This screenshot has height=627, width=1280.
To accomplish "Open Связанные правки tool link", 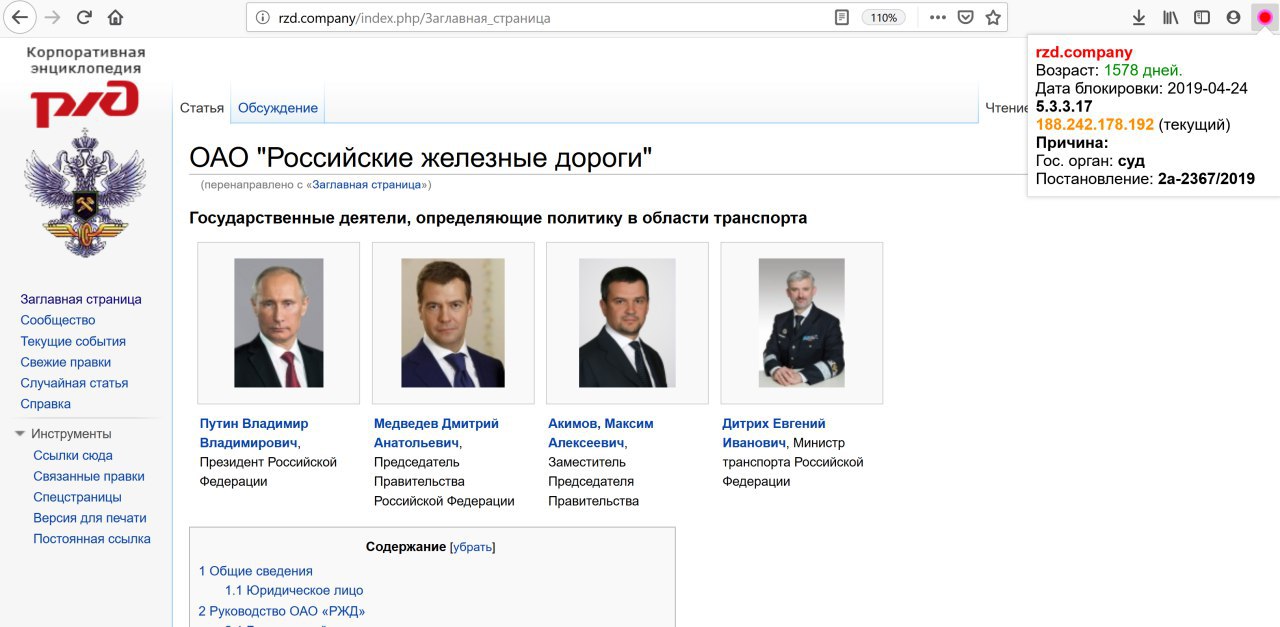I will (x=89, y=476).
